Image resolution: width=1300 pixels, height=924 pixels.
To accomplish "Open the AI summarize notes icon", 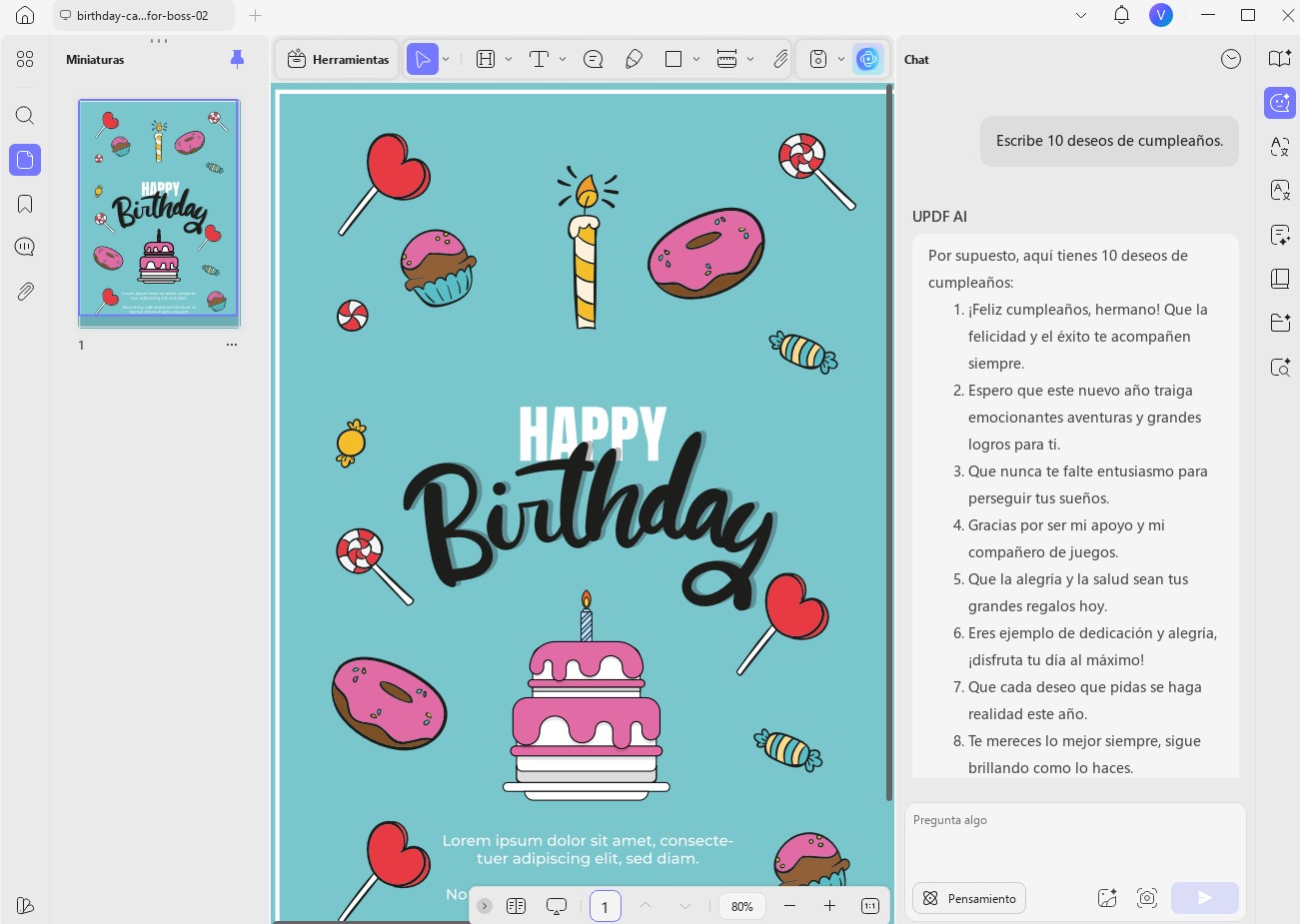I will point(1280,235).
